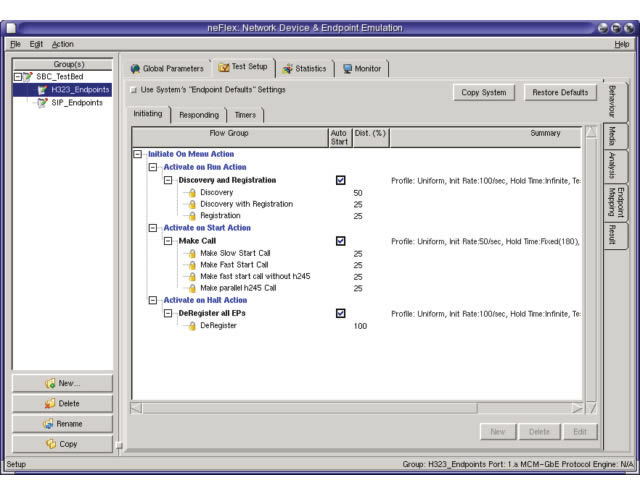640x496 pixels.
Task: Click lock icon beside Make Fast Start Call
Action: 192,265
